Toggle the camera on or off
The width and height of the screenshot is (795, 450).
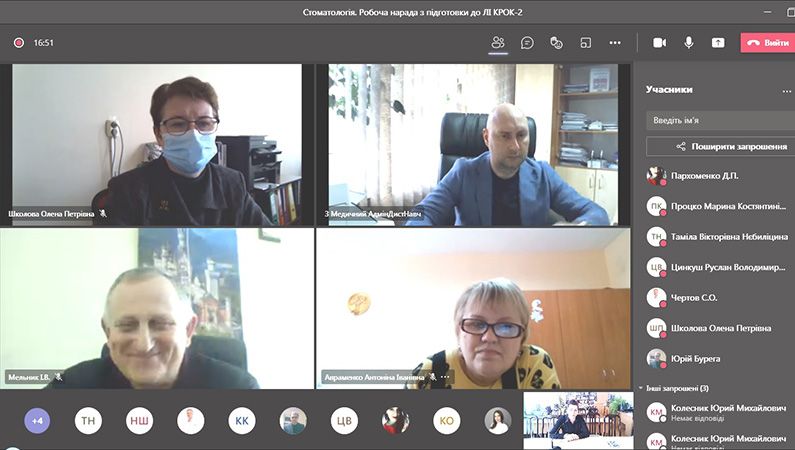(x=660, y=43)
